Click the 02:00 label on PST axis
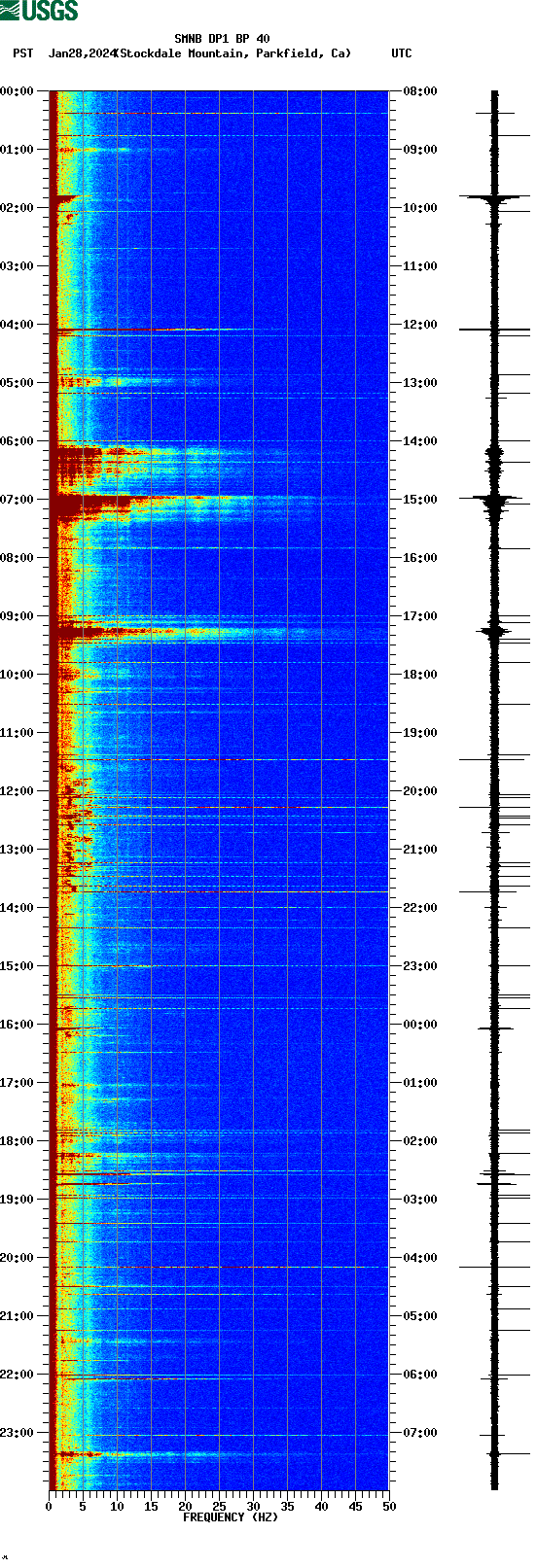 click(18, 208)
